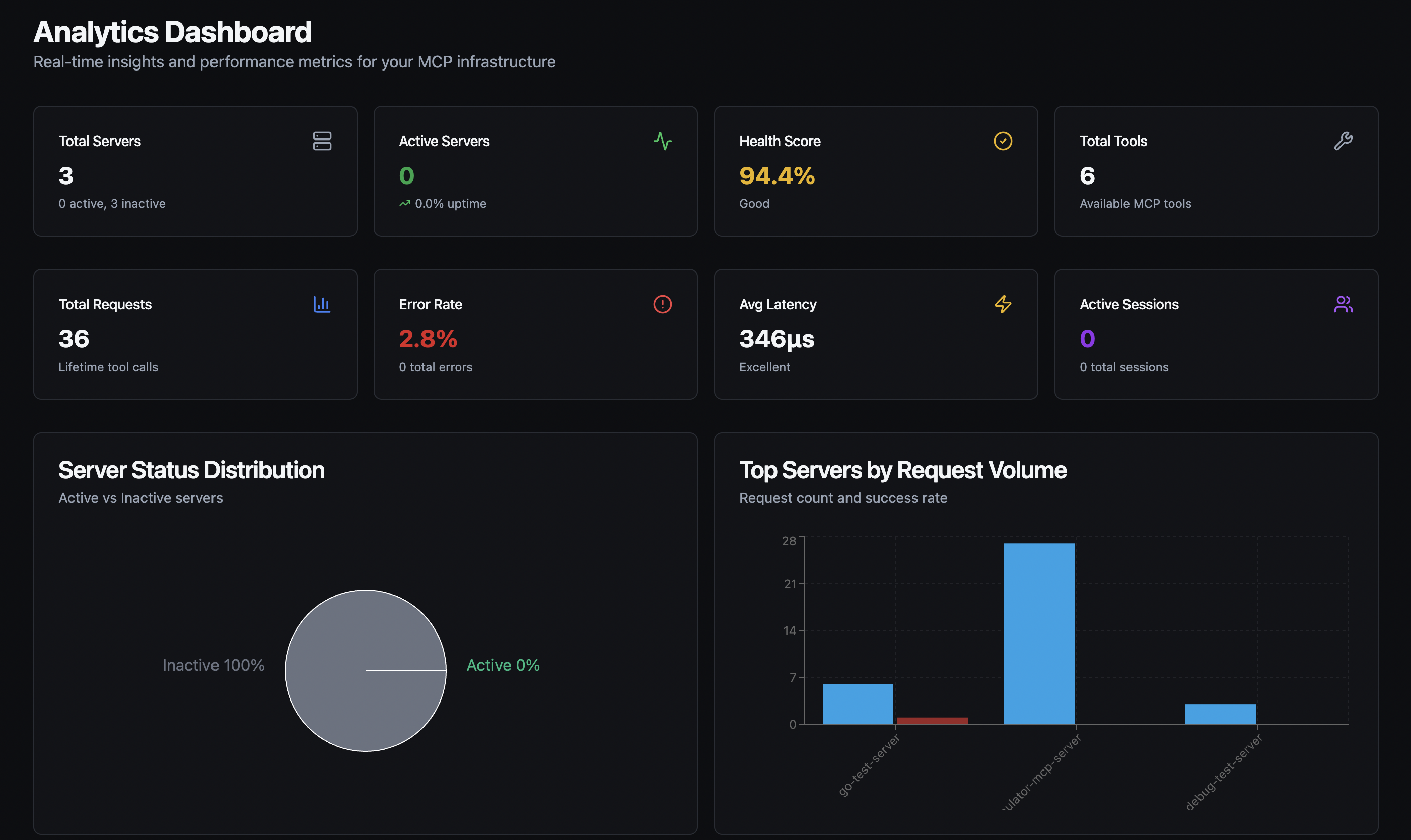
Task: Click the Analytics Dashboard heading
Action: [173, 32]
